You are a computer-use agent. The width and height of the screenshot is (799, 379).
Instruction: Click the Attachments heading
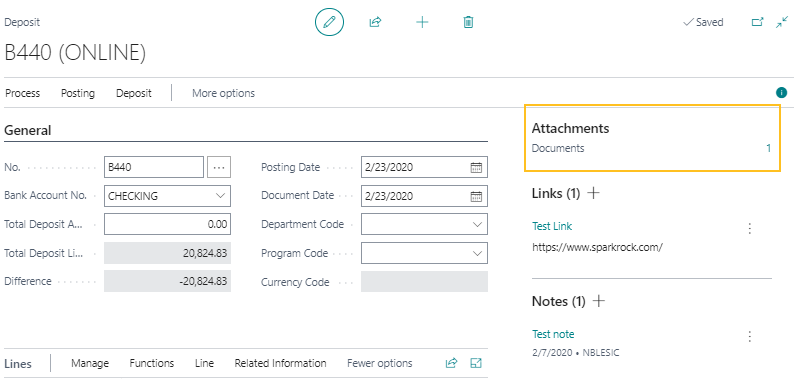pyautogui.click(x=570, y=128)
